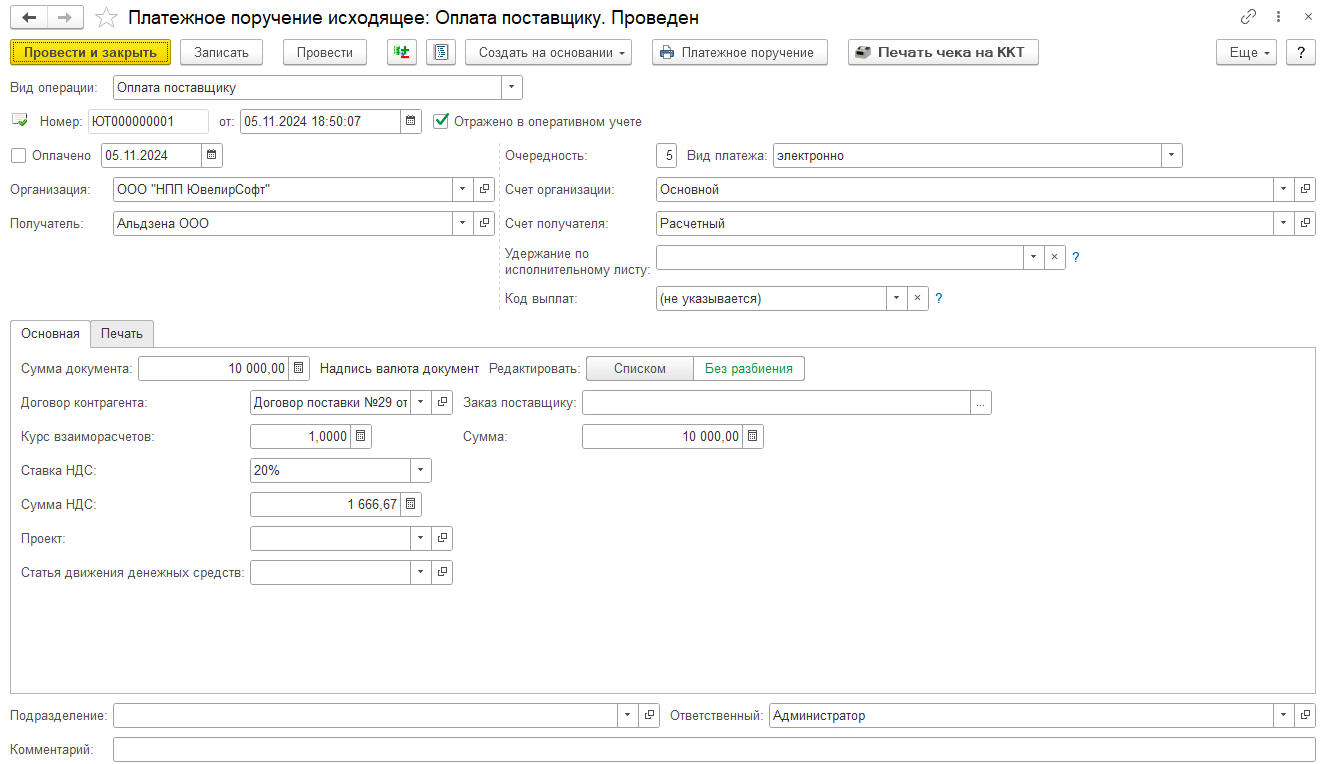1320x764 pixels.
Task: Select the Основная tab
Action: (x=50, y=334)
